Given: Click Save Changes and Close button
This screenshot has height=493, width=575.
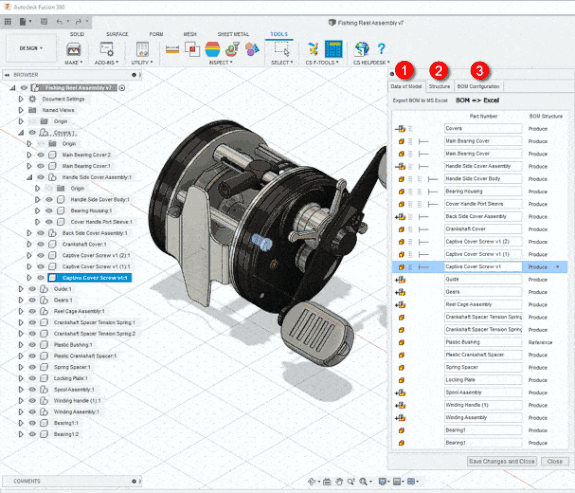Looking at the screenshot, I should 502,461.
